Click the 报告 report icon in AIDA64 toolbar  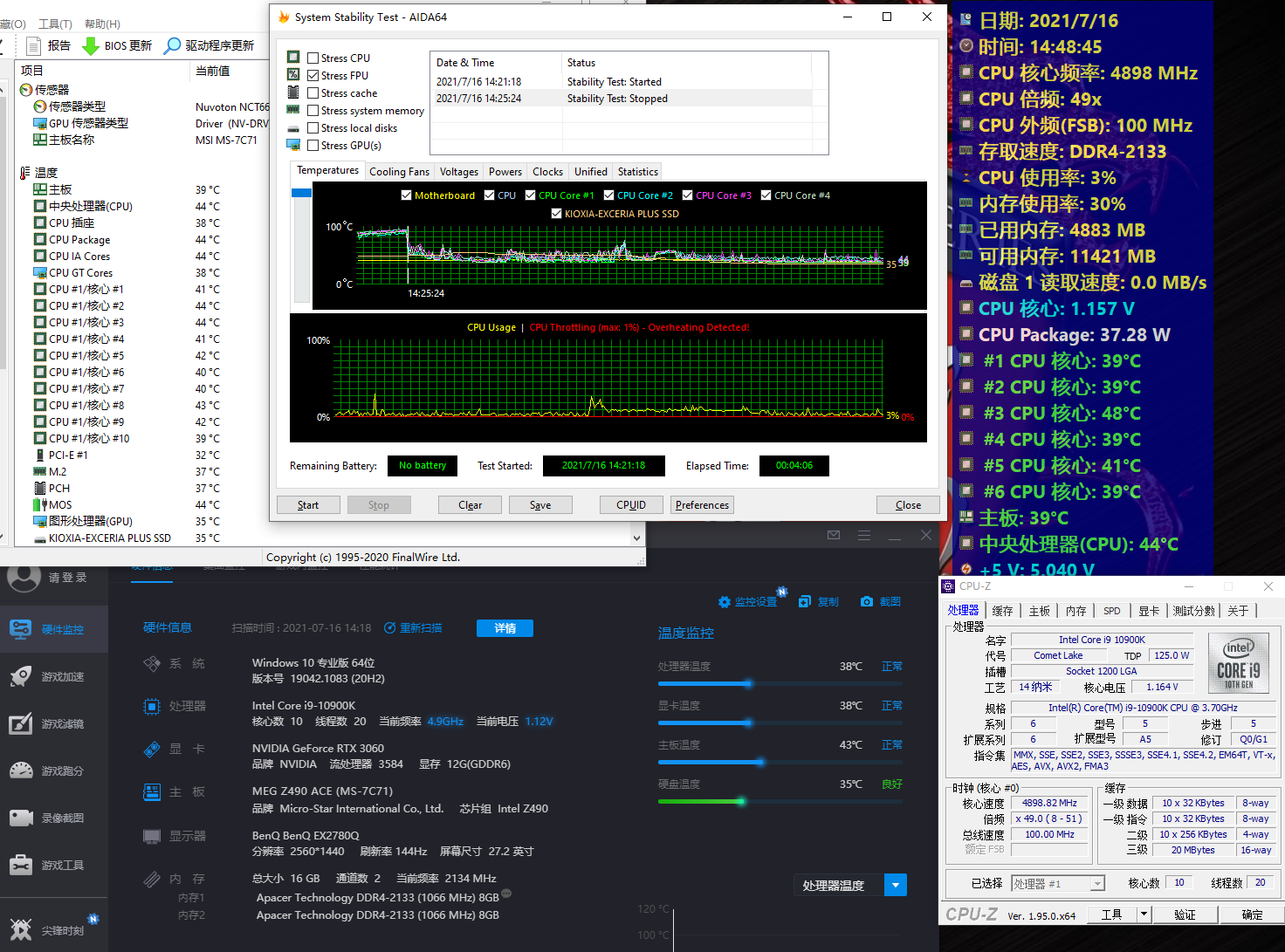pos(34,46)
